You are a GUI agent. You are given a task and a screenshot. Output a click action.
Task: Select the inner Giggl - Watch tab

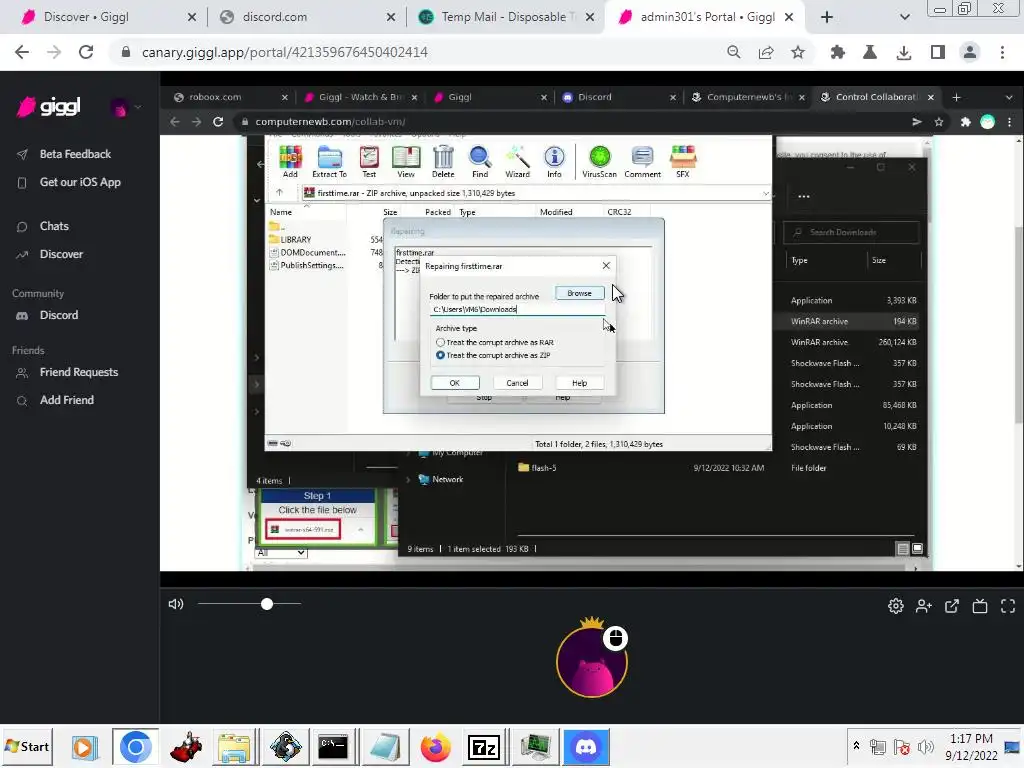(x=359, y=97)
